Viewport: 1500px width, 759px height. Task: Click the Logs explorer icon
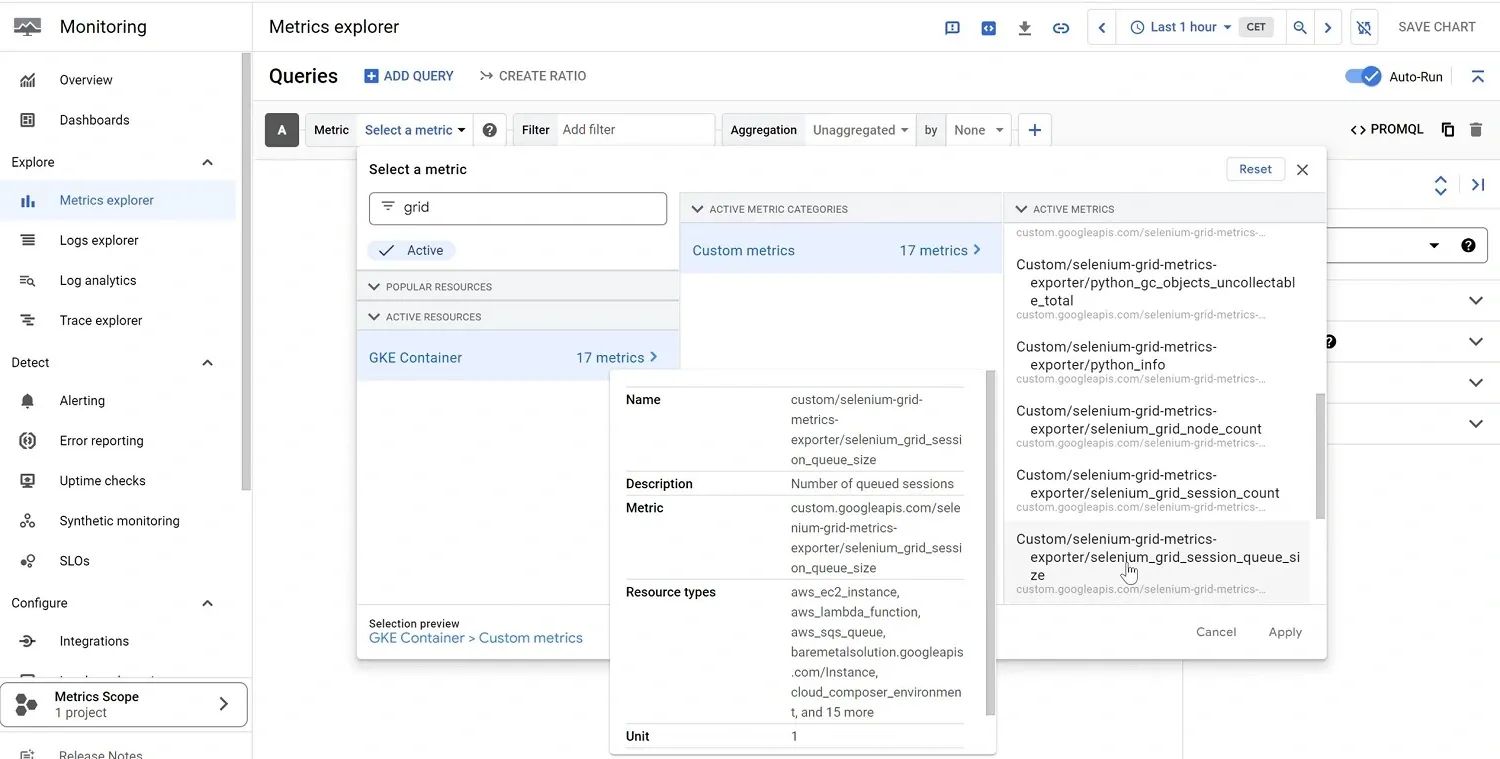pos(28,240)
